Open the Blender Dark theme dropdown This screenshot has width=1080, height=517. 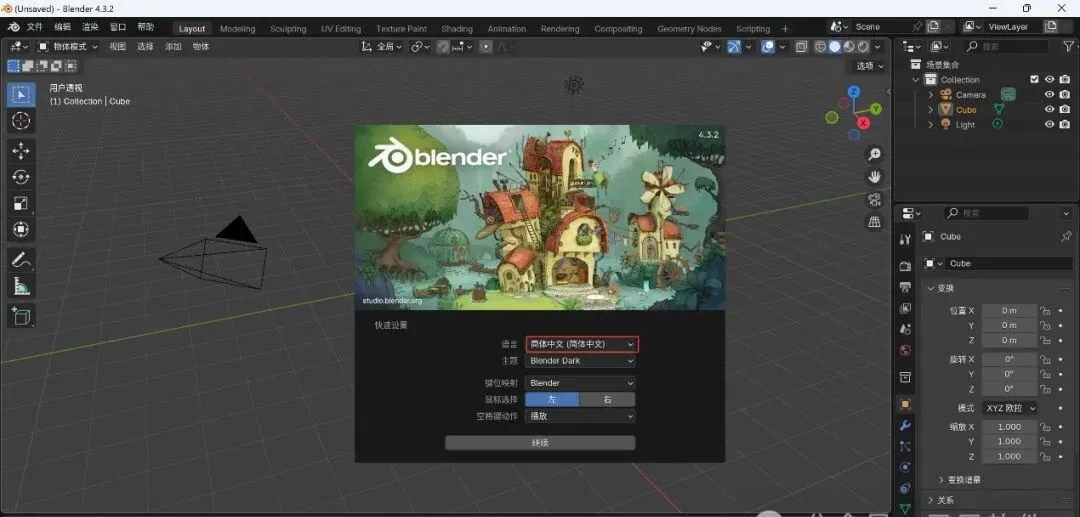(580, 361)
